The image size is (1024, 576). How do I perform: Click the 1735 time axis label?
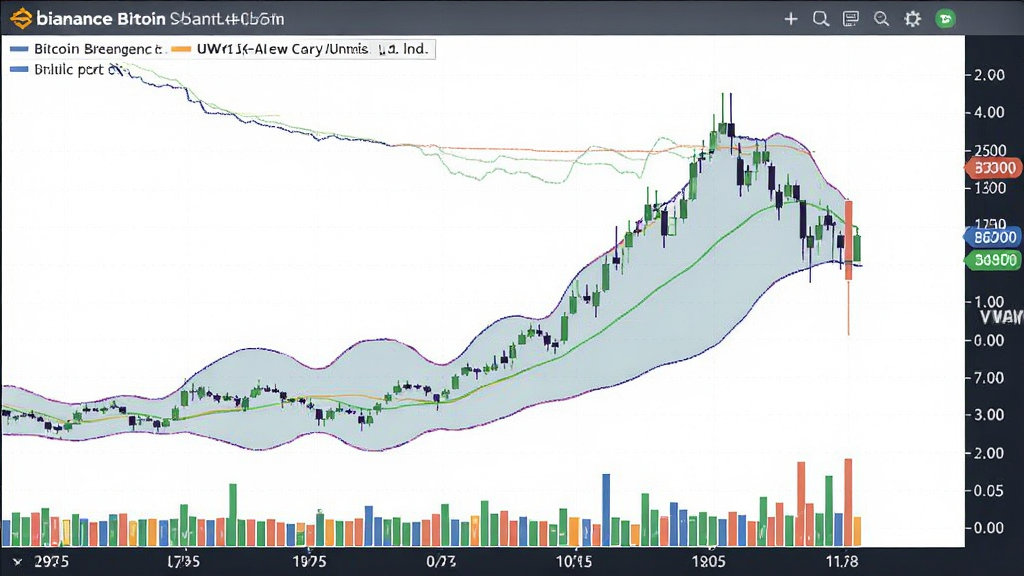point(184,562)
